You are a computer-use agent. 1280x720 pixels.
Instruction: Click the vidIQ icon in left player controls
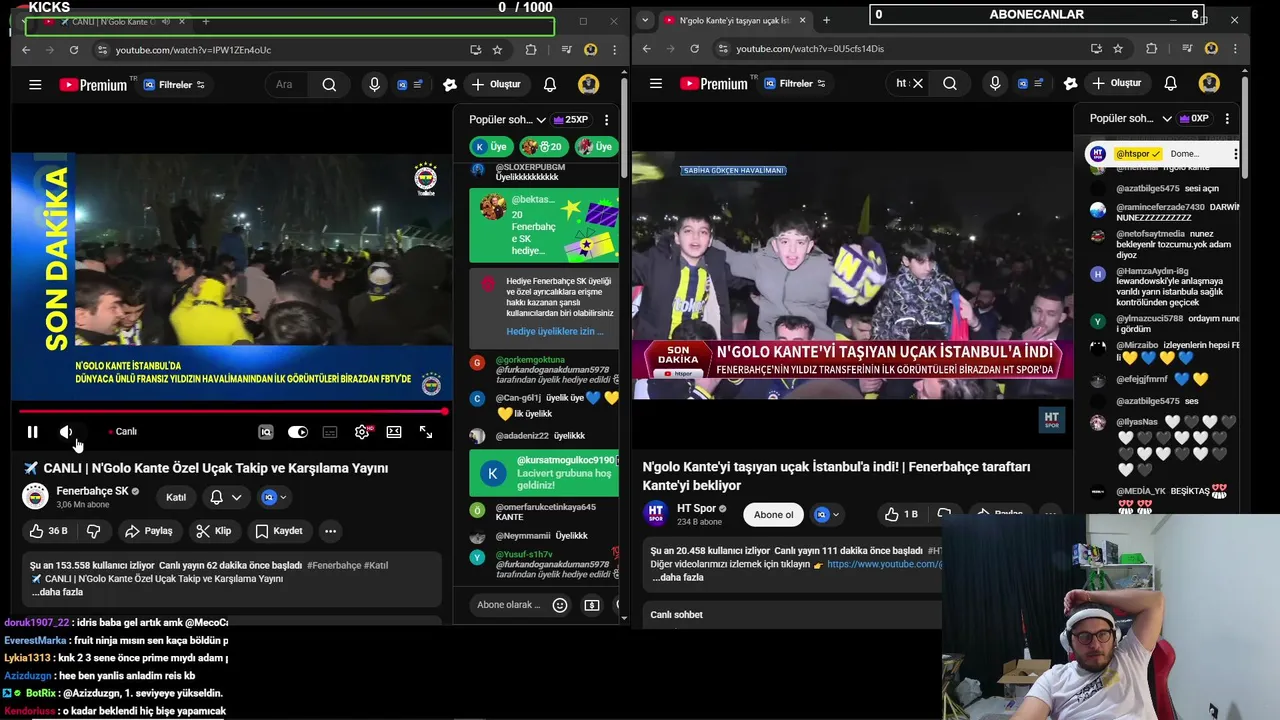coord(266,432)
